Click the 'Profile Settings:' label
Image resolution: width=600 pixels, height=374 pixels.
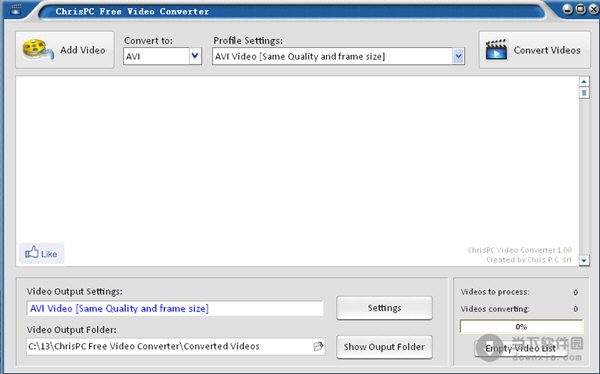click(x=248, y=41)
